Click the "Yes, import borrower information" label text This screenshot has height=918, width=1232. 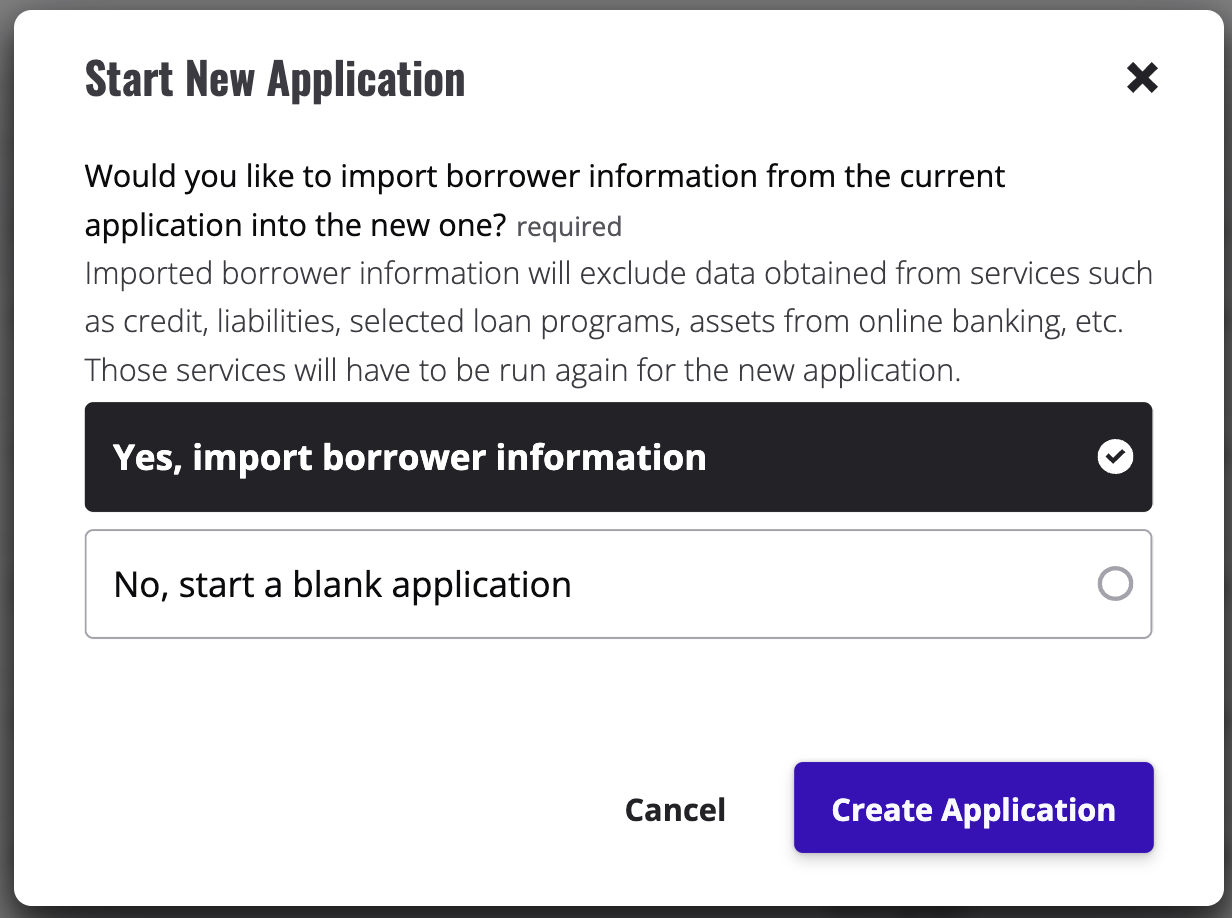tap(409, 458)
